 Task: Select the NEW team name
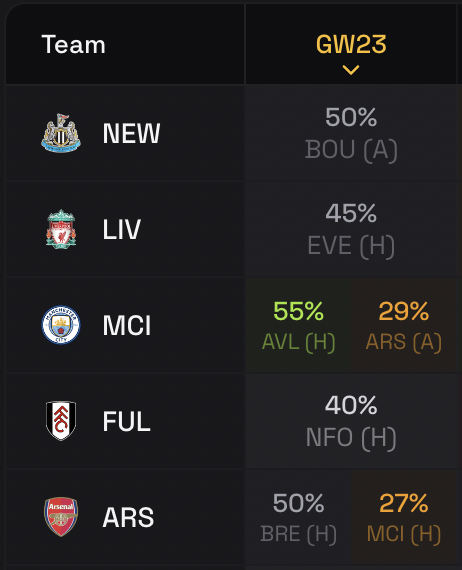click(131, 133)
